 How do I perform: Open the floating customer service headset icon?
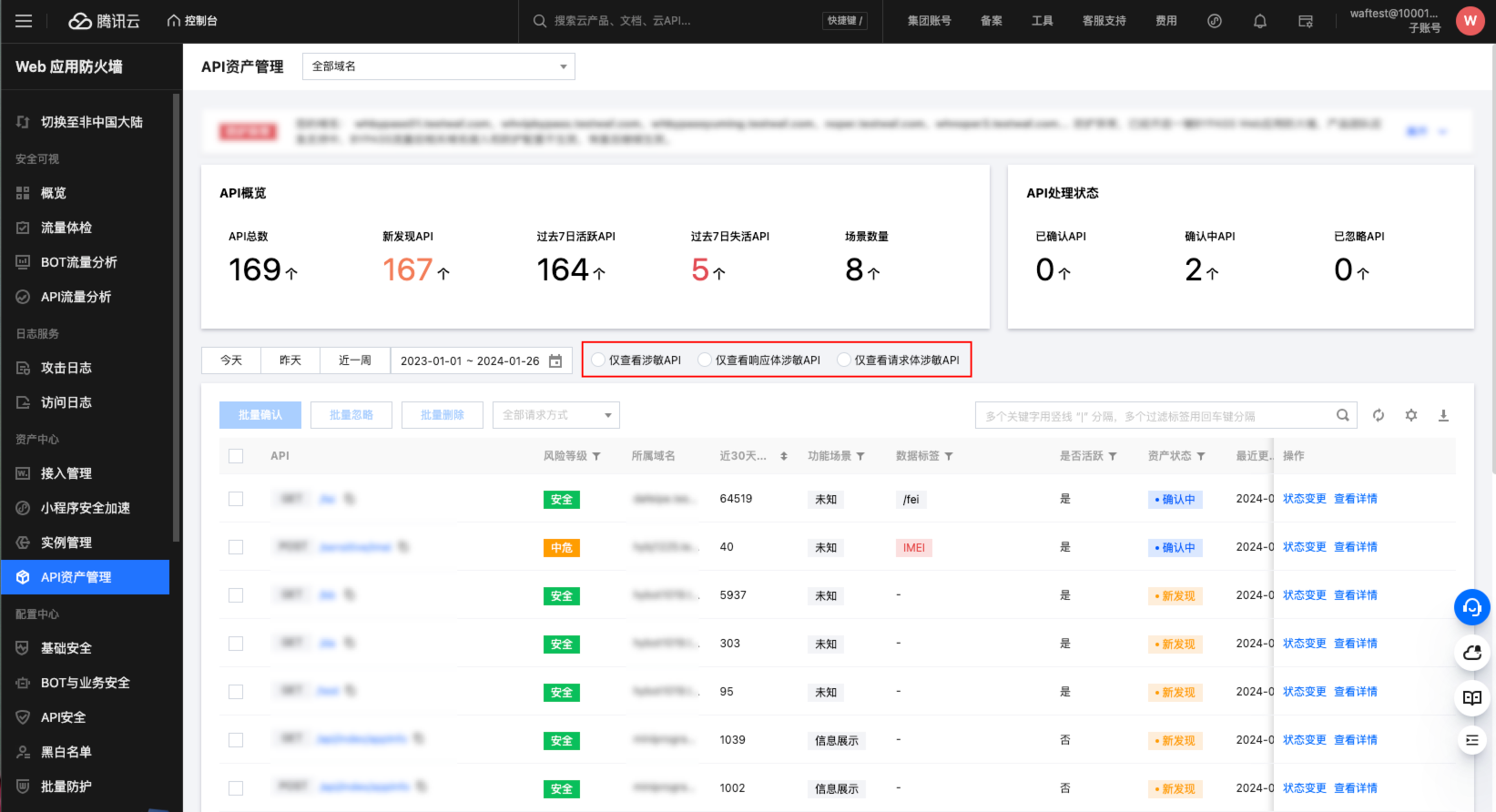(1471, 607)
